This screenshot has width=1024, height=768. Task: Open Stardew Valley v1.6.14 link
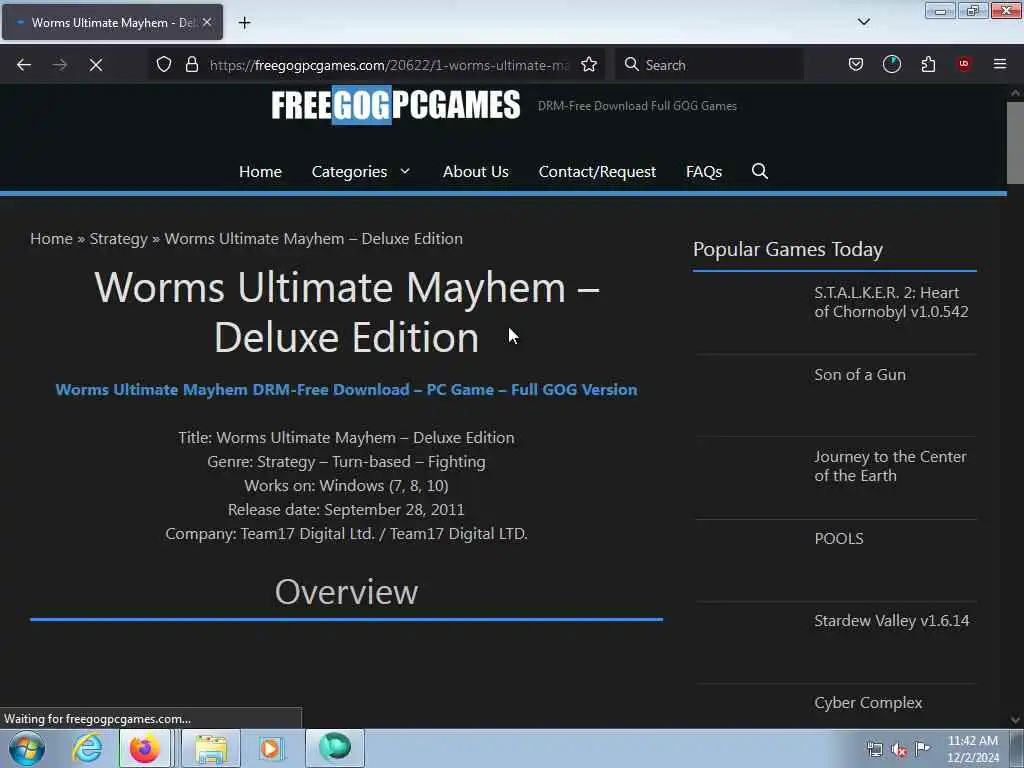coord(891,621)
